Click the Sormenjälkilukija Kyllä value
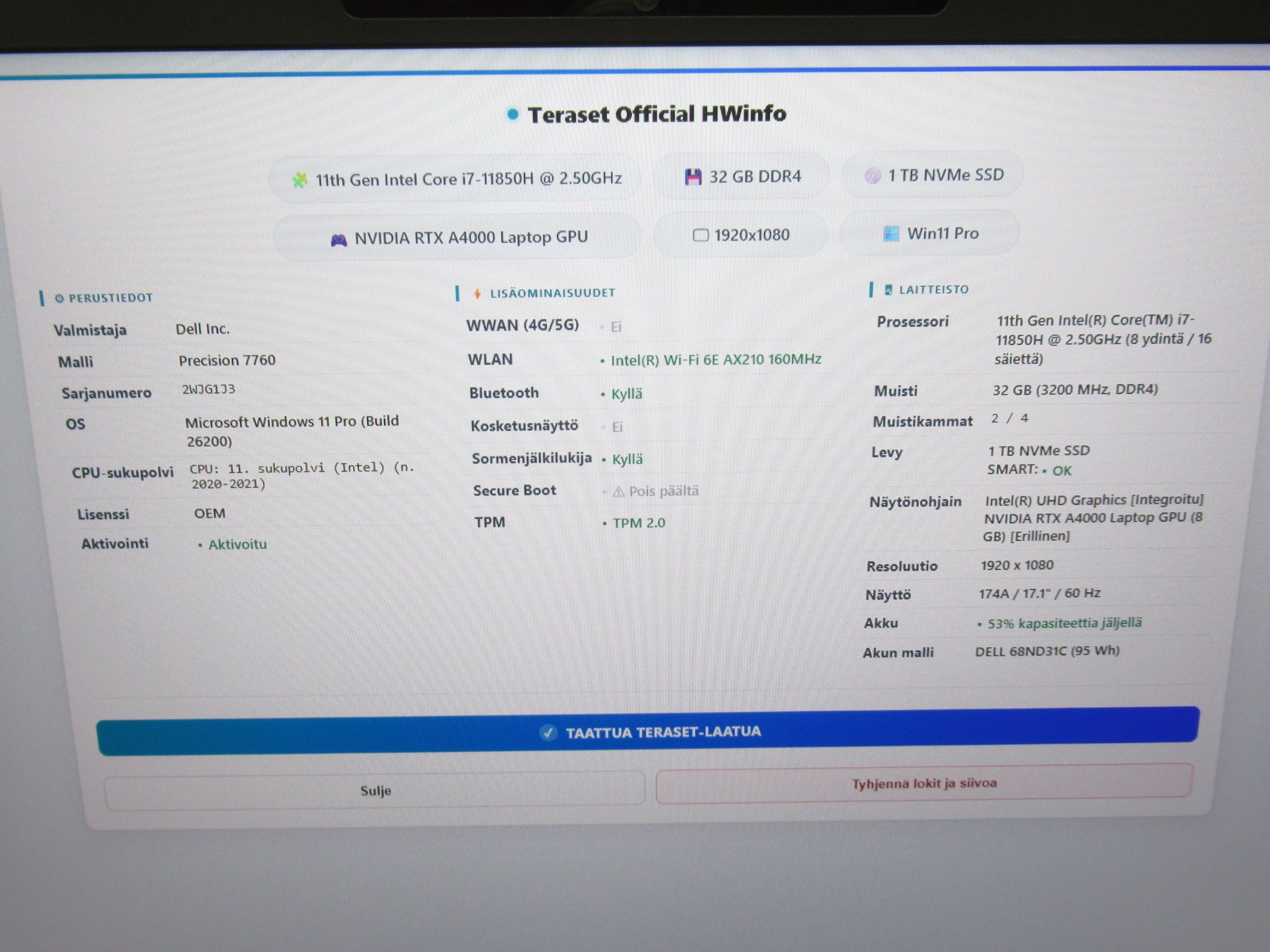1270x952 pixels. coord(627,459)
